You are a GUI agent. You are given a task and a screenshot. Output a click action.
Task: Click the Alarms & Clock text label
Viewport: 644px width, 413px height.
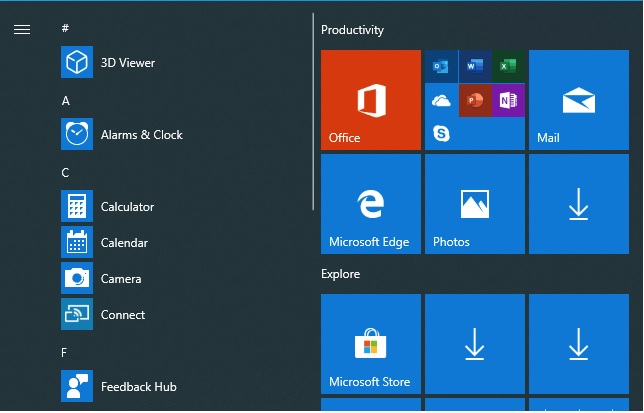coord(142,135)
